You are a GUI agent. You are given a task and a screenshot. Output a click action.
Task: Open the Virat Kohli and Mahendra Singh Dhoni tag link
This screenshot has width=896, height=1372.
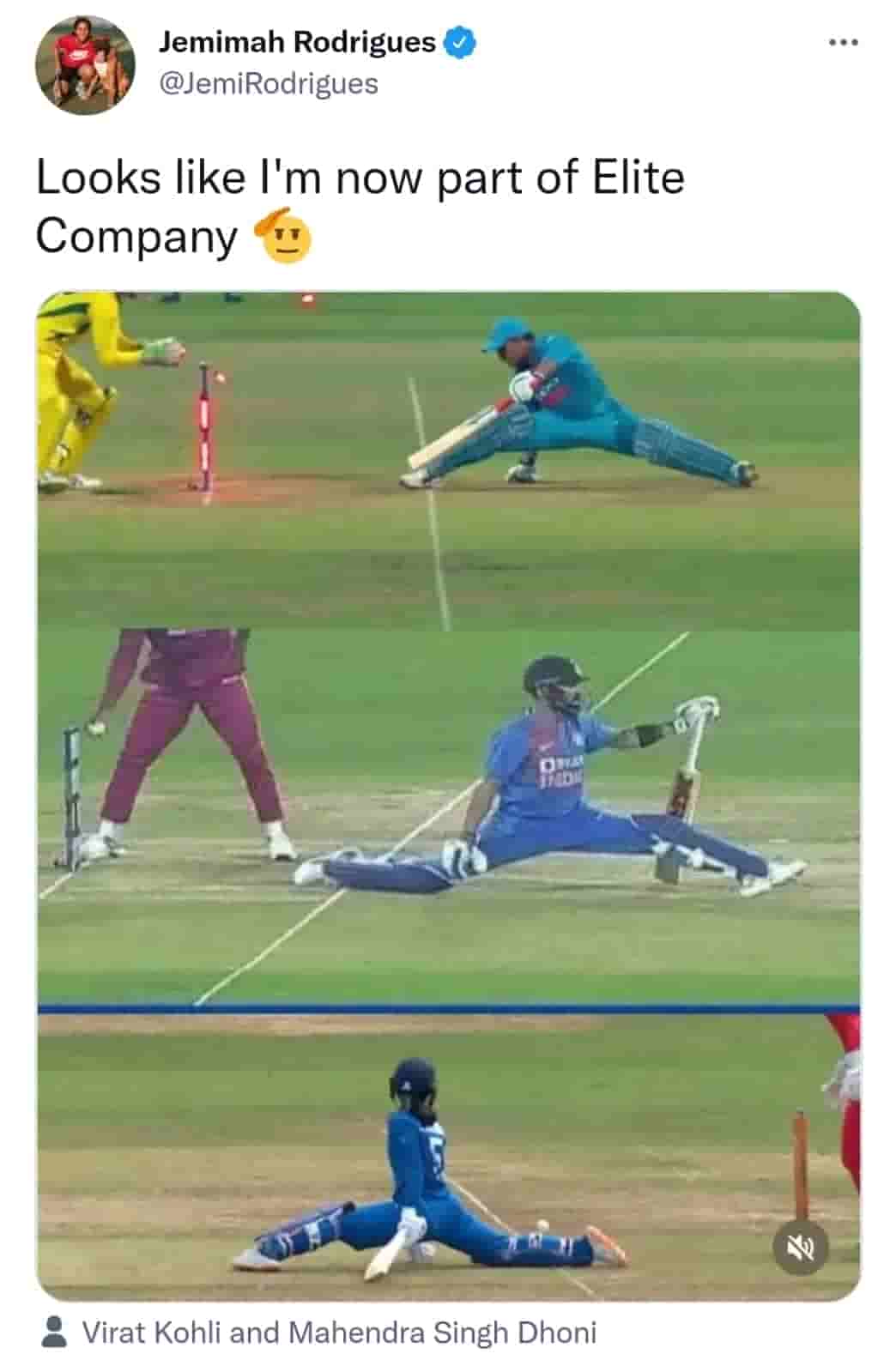click(x=339, y=1332)
